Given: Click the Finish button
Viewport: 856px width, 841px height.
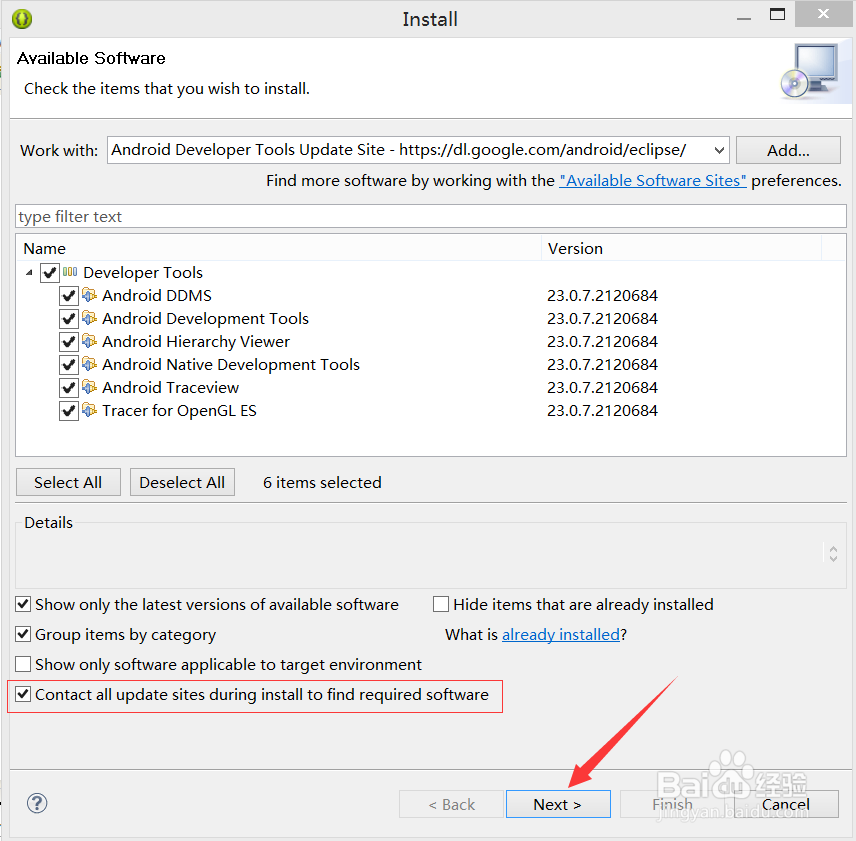Looking at the screenshot, I should click(673, 804).
